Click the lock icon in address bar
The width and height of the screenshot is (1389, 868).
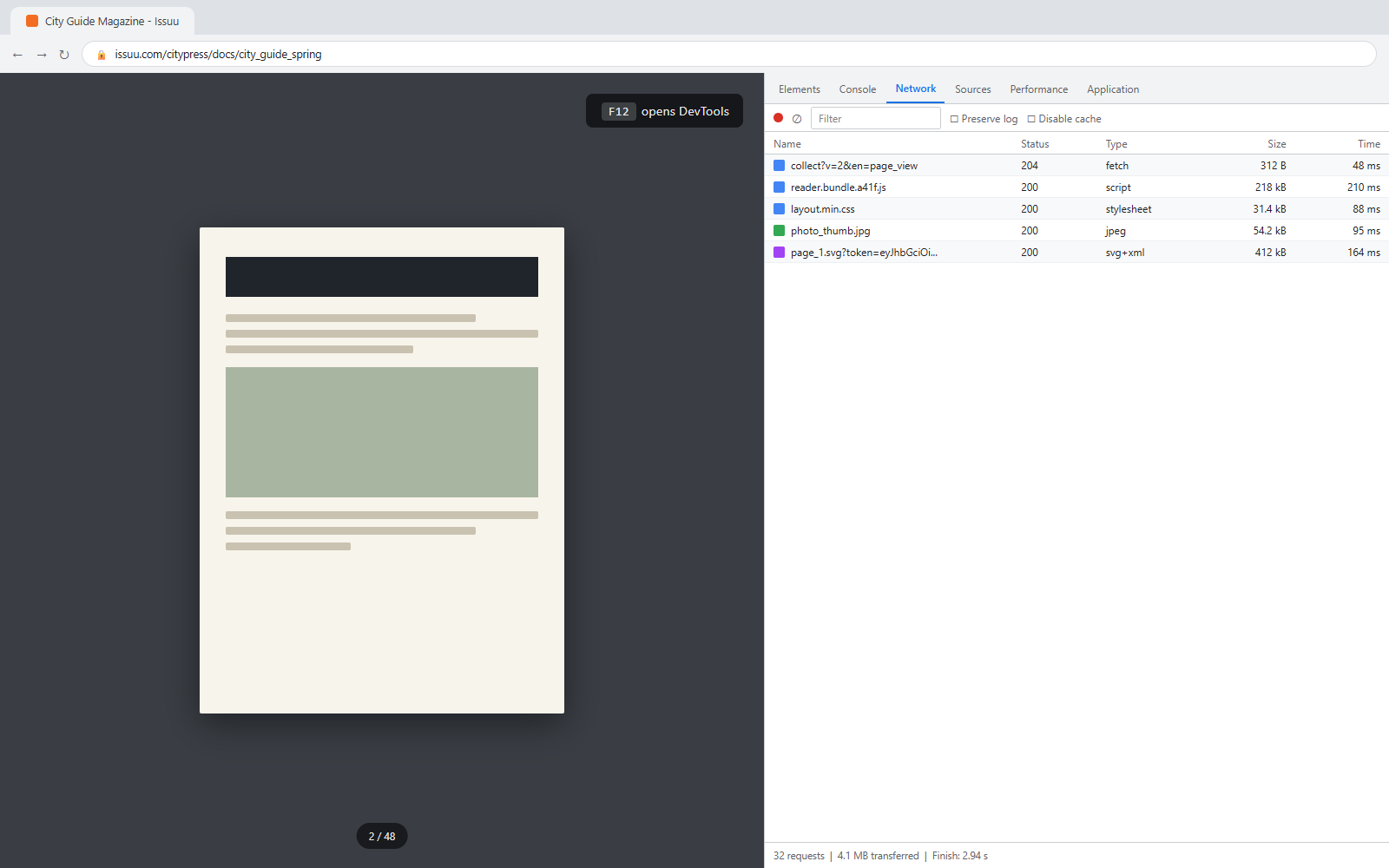[x=101, y=55]
